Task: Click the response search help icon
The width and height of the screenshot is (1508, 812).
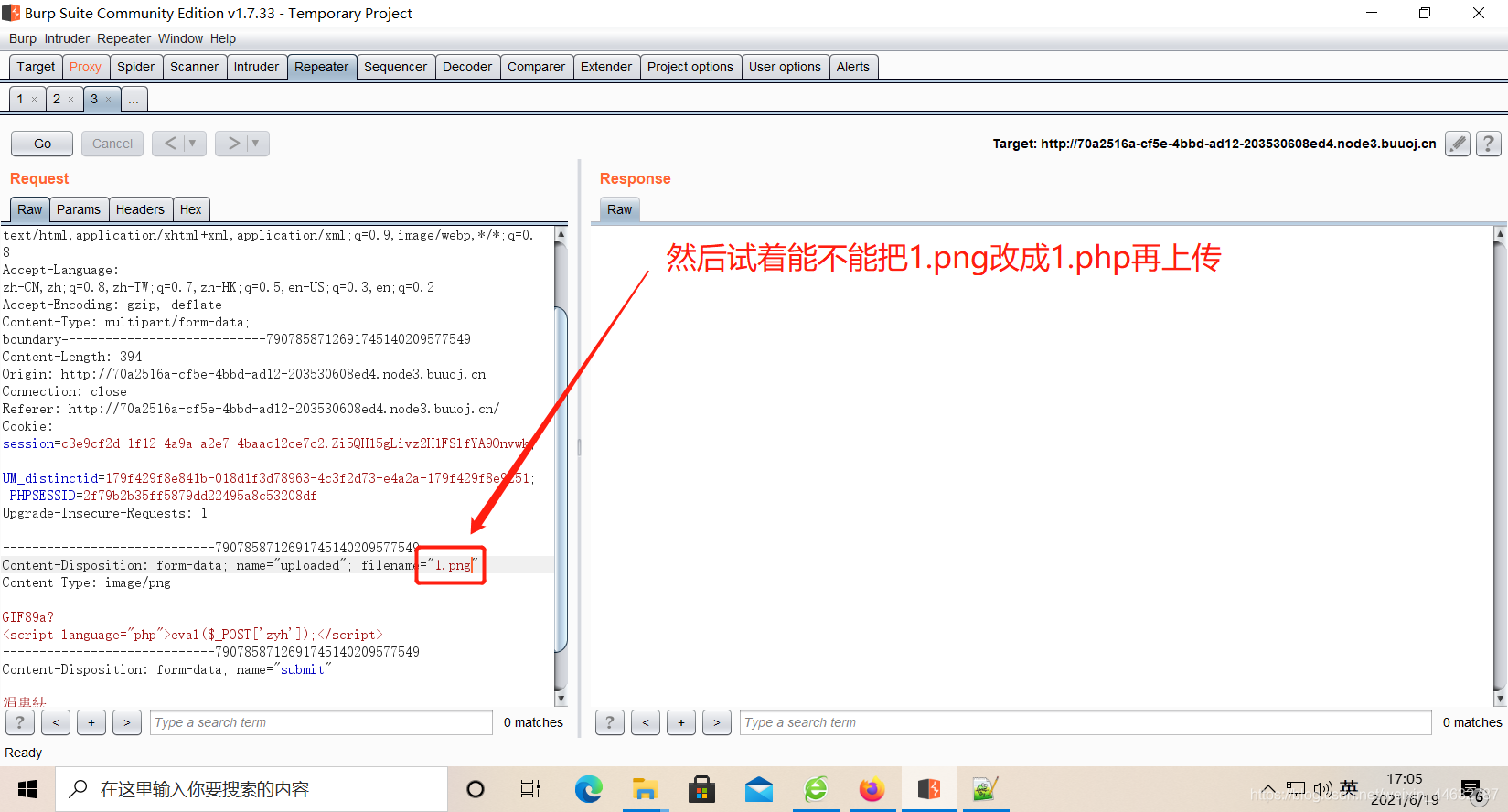Action: tap(610, 722)
